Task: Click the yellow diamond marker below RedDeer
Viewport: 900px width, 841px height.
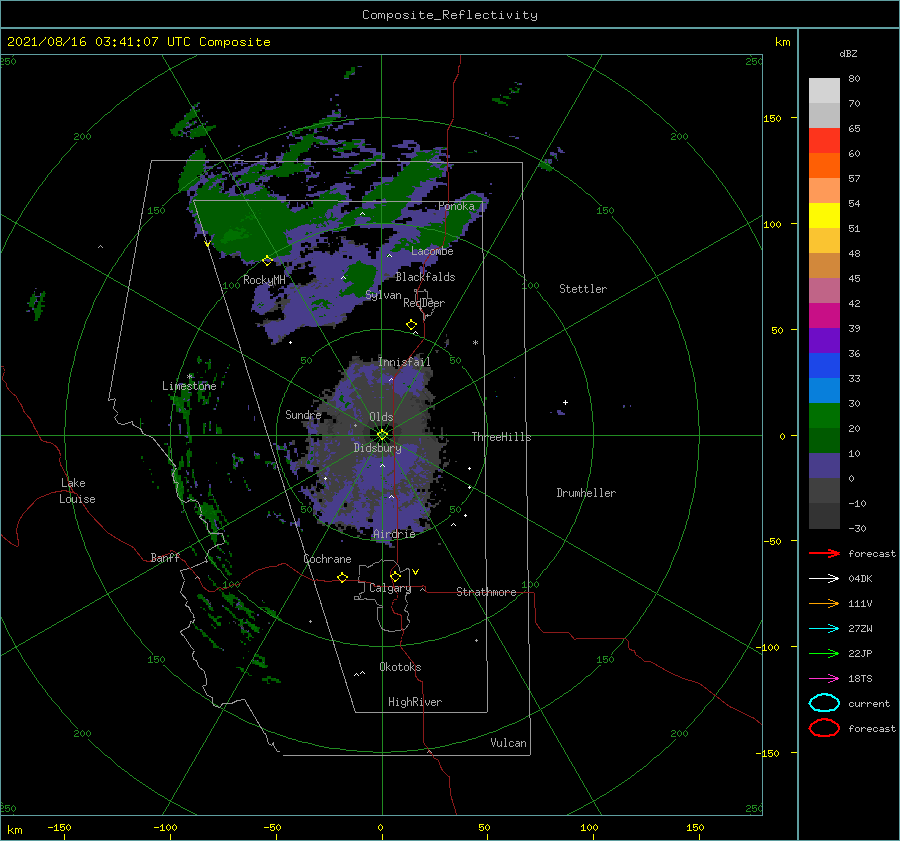Action: [411, 324]
